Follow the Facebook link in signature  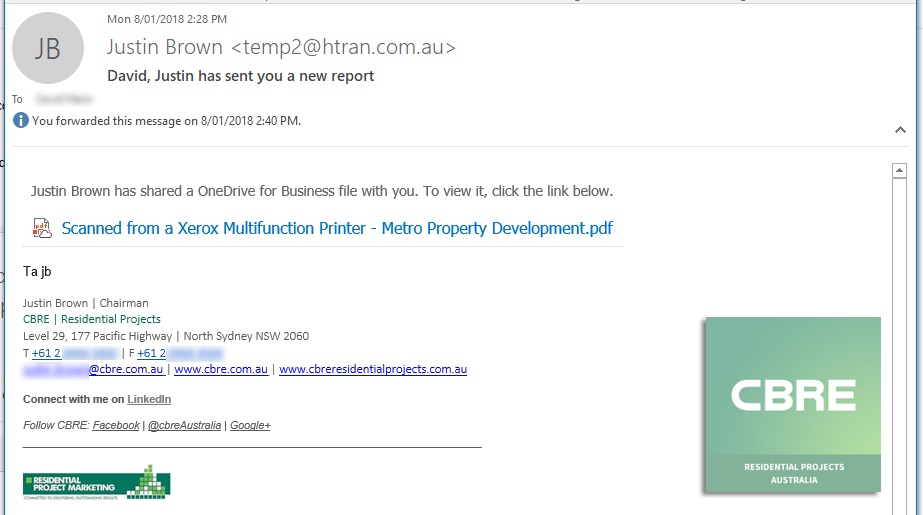click(116, 425)
